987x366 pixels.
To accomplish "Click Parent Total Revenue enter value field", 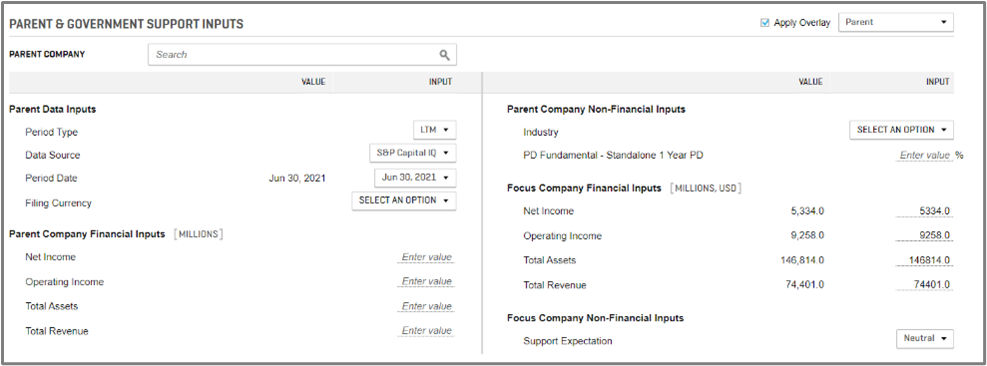I will tap(426, 331).
